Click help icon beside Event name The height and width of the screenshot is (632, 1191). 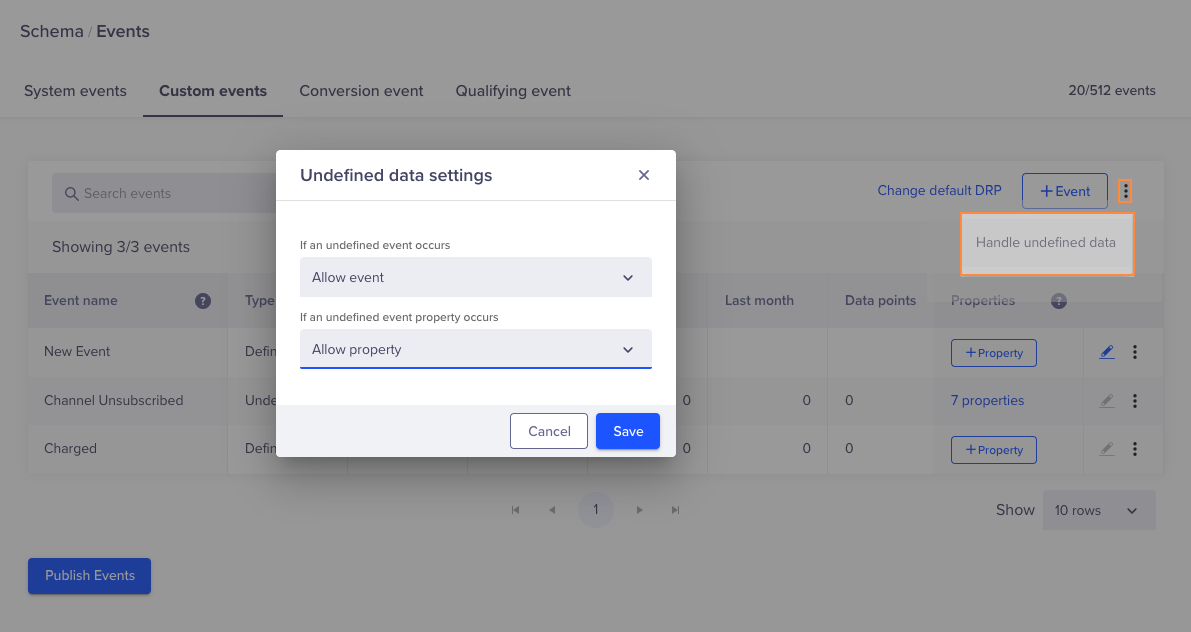coord(203,301)
